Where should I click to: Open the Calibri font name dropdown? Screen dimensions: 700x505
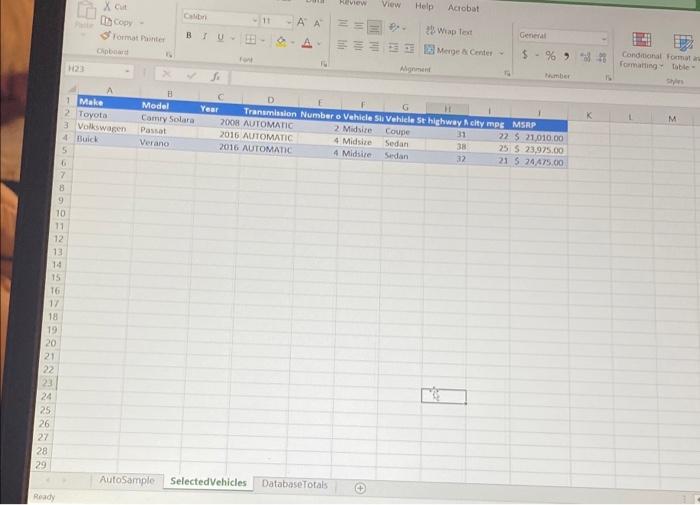coord(255,20)
